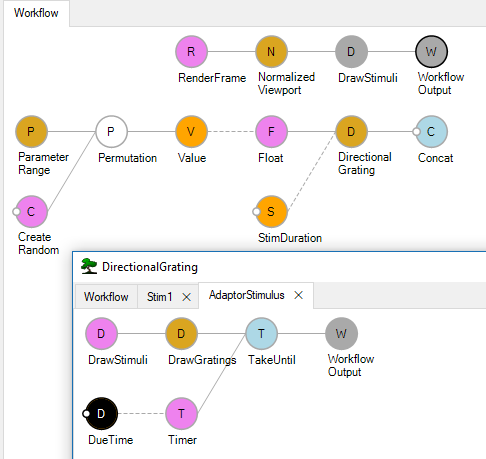This screenshot has width=486, height=459.
Task: Close the AdaptorStimulus tab
Action: [299, 295]
